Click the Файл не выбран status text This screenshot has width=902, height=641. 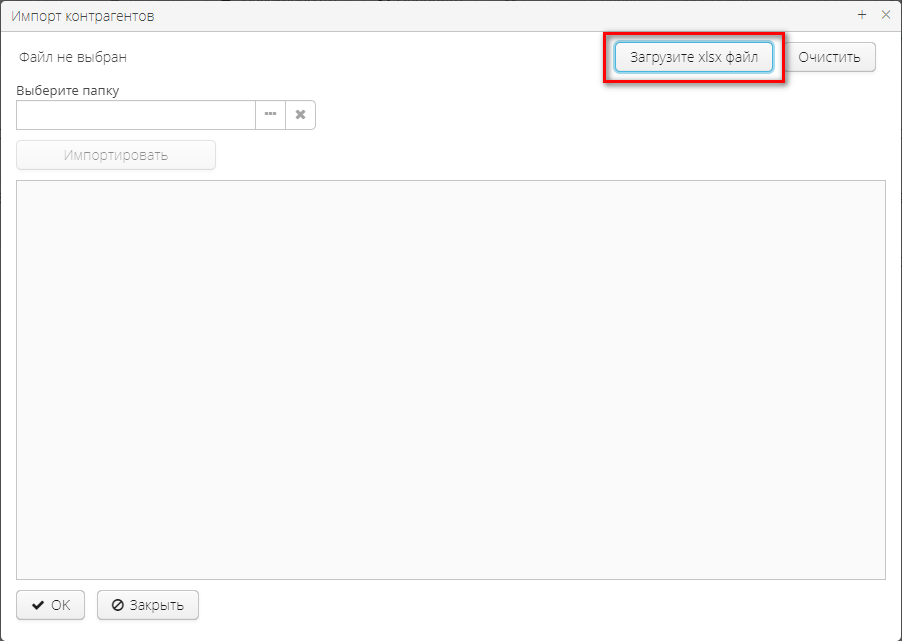tap(73, 57)
